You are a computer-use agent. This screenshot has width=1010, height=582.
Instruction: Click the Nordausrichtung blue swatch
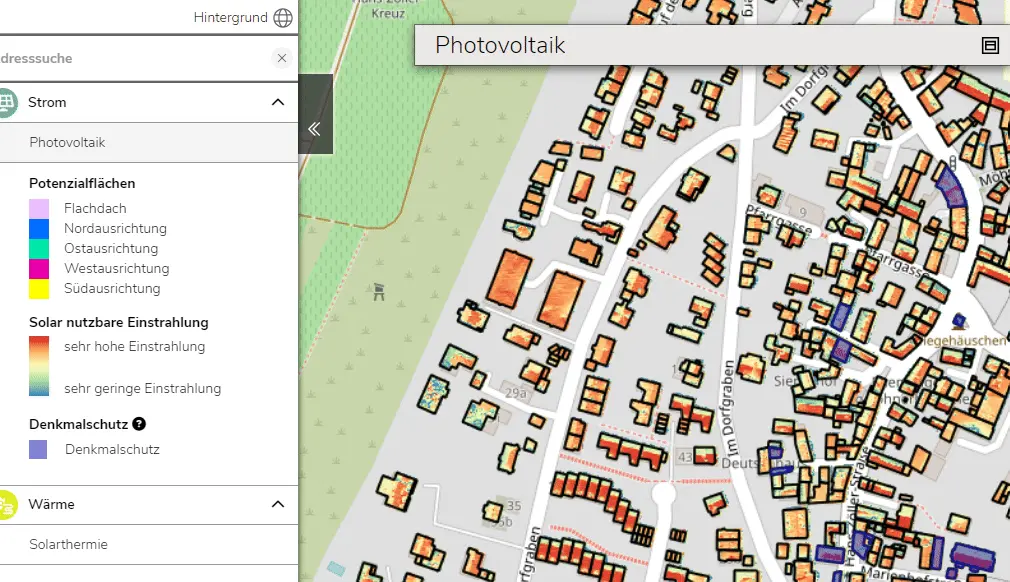click(x=39, y=229)
